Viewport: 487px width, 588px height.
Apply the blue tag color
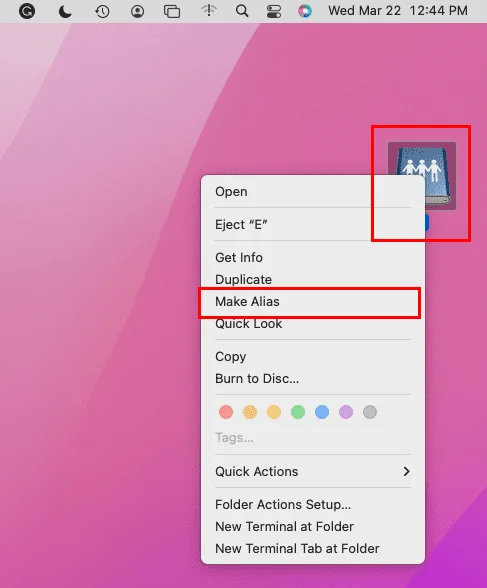(322, 412)
